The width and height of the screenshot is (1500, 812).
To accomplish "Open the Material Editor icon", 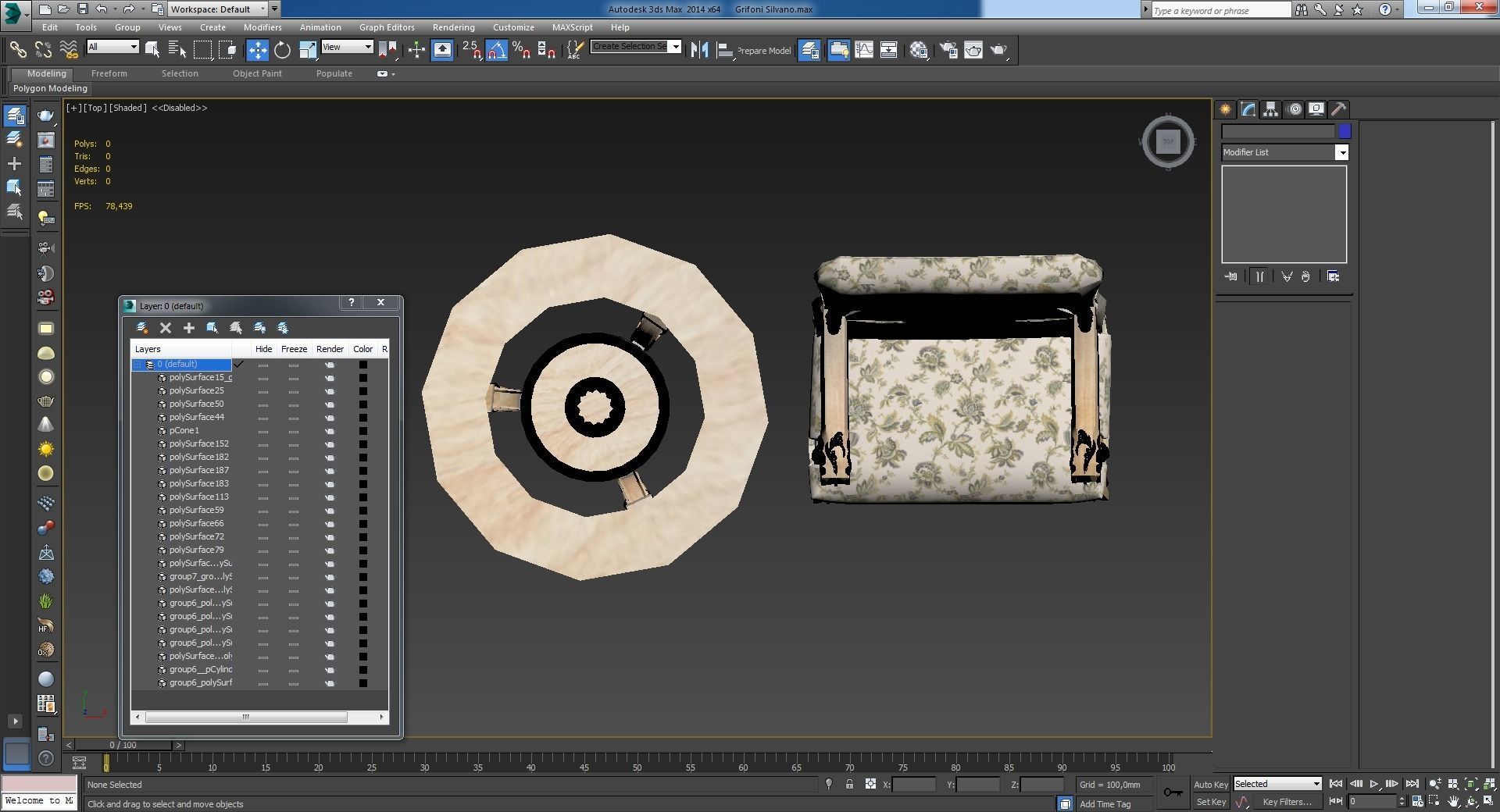I will click(919, 50).
